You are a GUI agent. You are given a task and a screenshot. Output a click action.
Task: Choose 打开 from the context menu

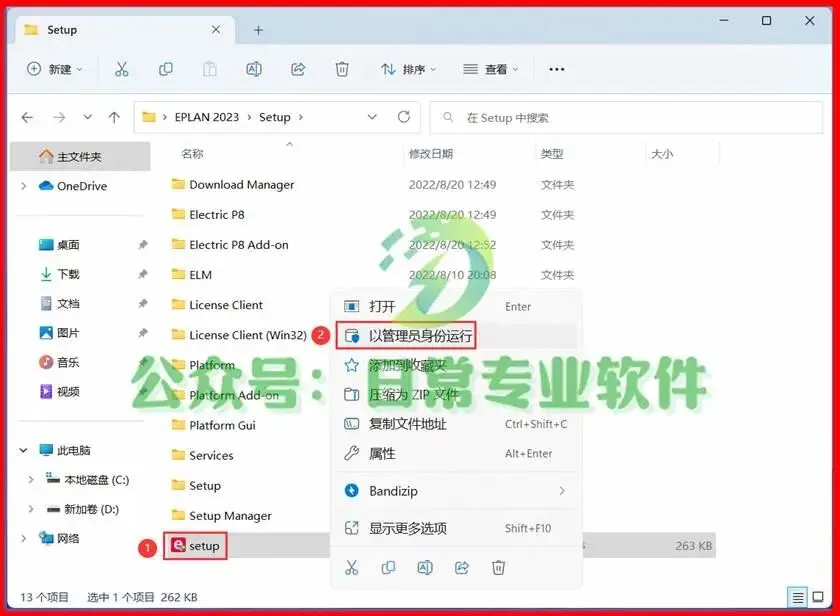tap(456, 306)
